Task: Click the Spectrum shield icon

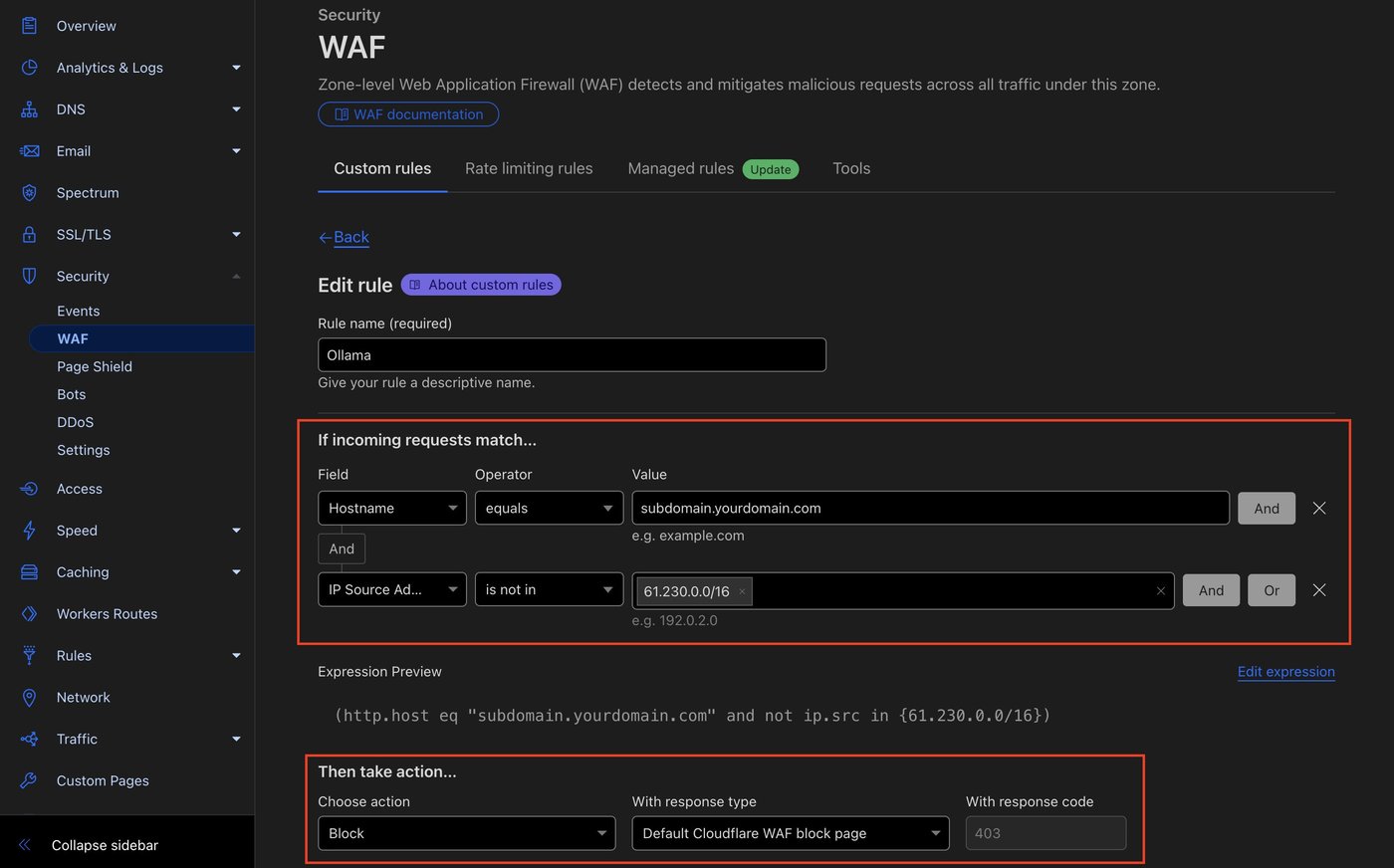Action: pos(29,193)
